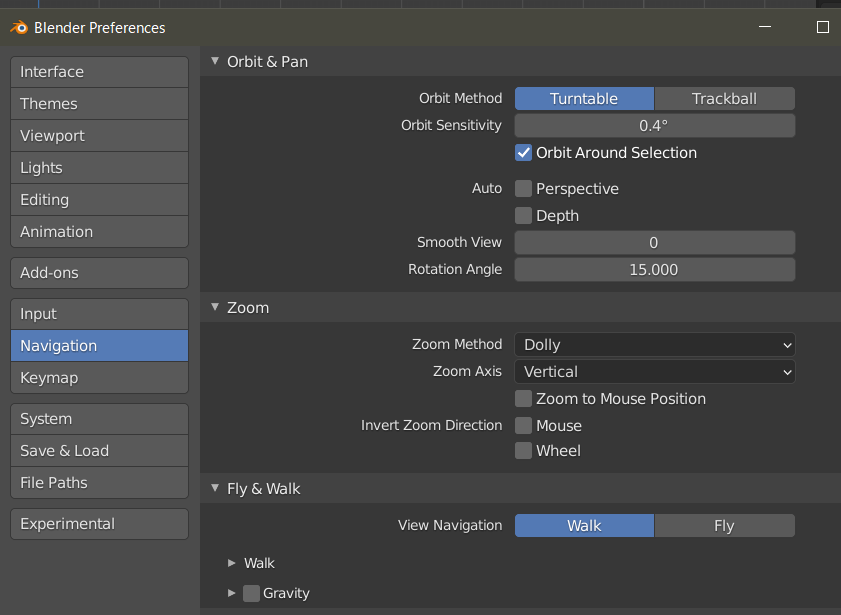
Task: Enable Zoom to Mouse Position
Action: [x=523, y=399]
